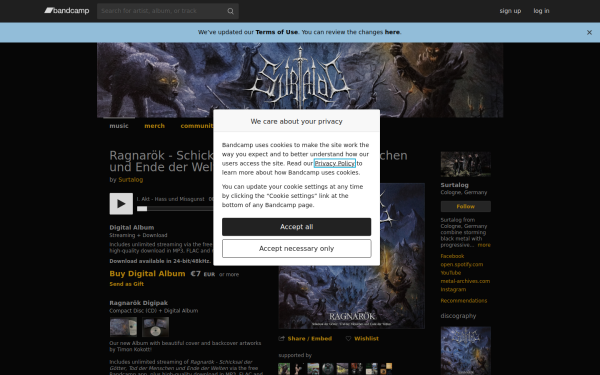Click 'here' to review changes
This screenshot has width=600, height=375.
click(x=392, y=32)
